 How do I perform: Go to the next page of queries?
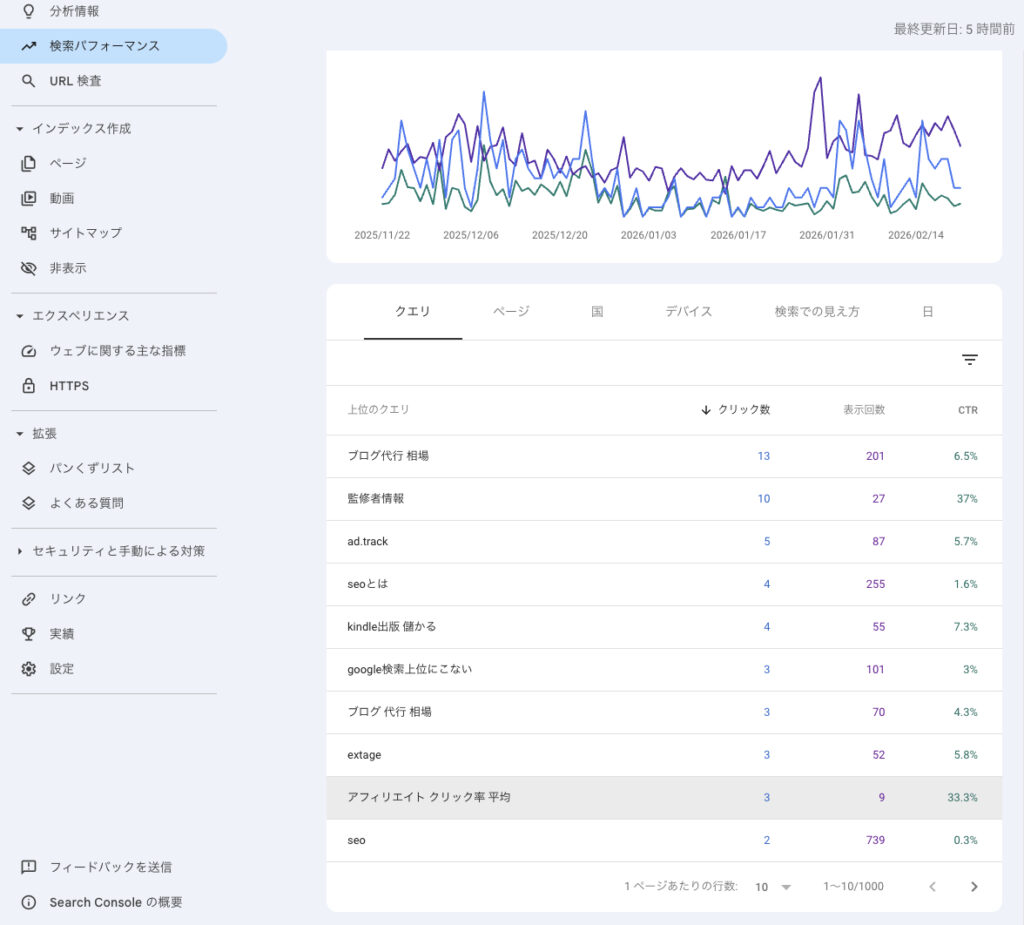[974, 886]
